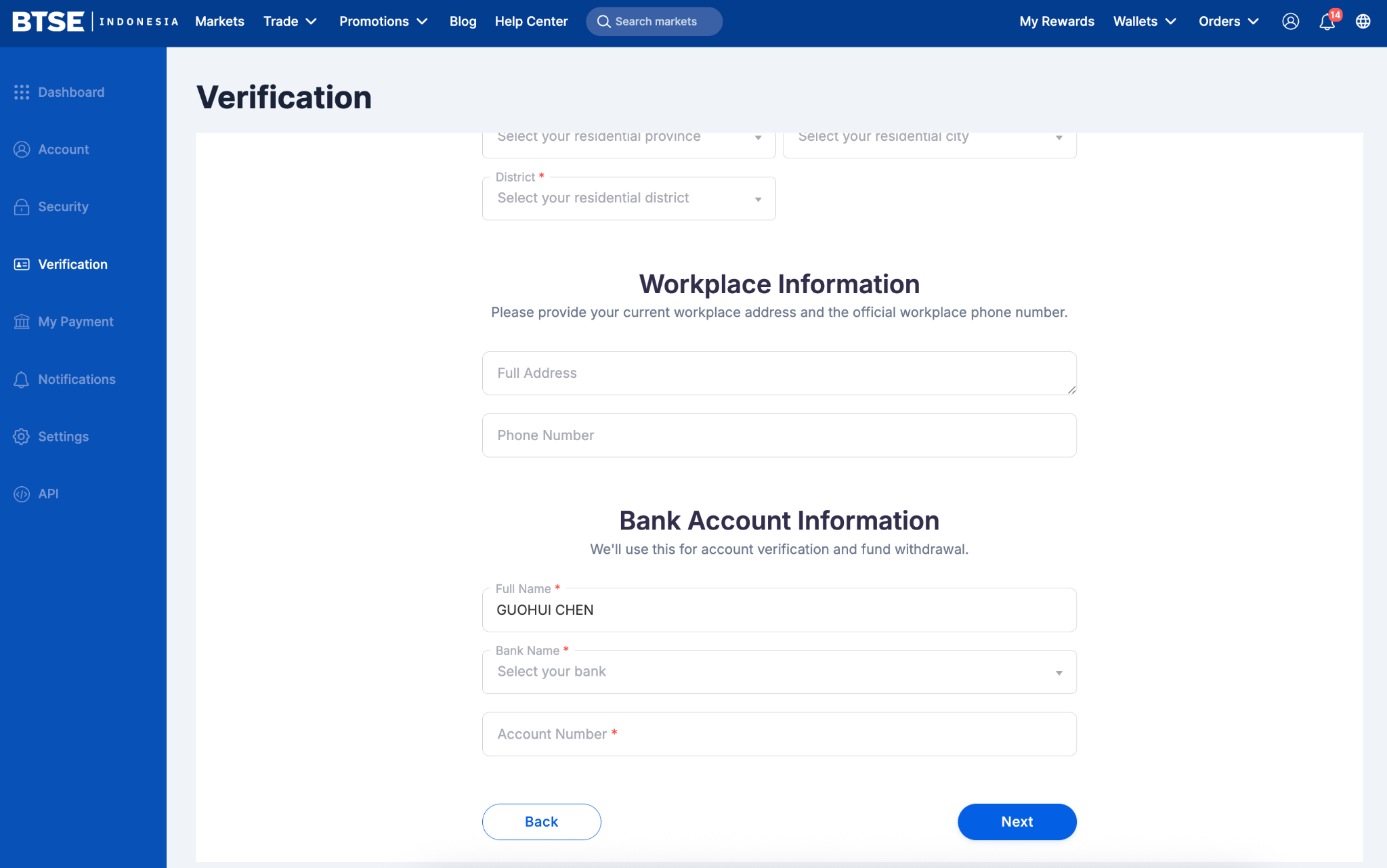Viewport: 1387px width, 868px height.
Task: Go to Markets in top navigation
Action: pos(219,22)
